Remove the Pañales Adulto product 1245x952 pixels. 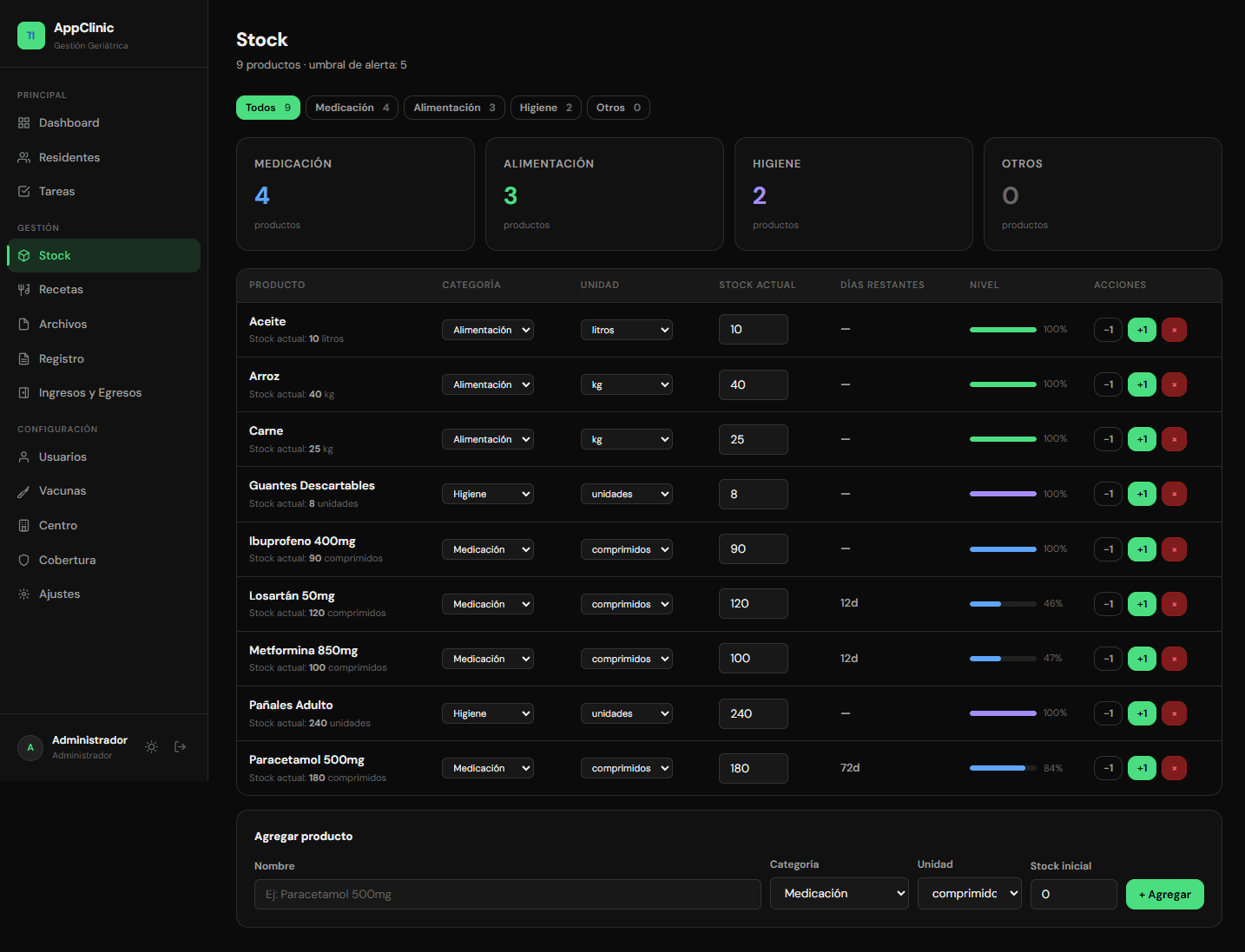1175,713
